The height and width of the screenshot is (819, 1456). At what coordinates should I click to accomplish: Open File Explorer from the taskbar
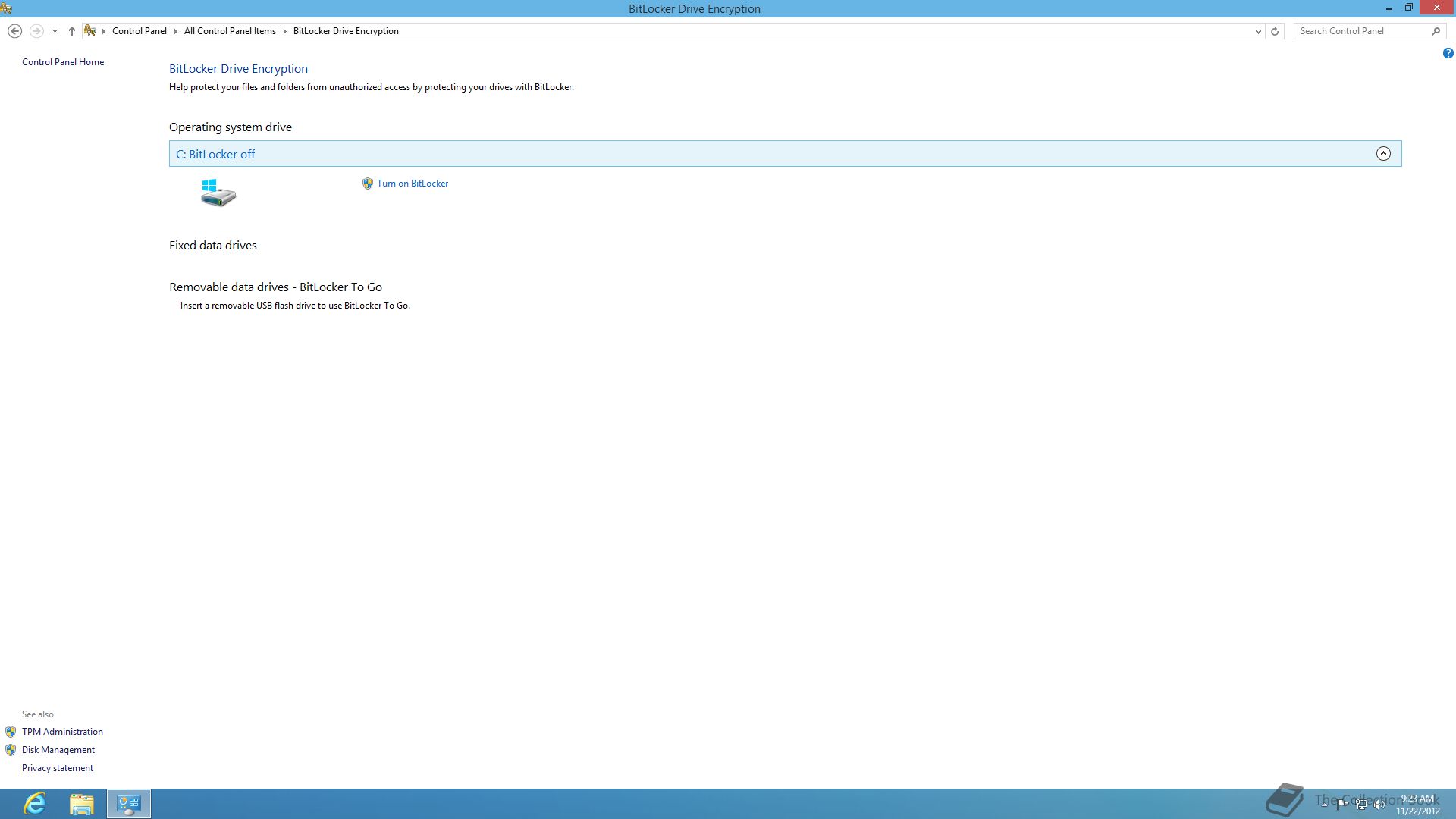(x=82, y=803)
